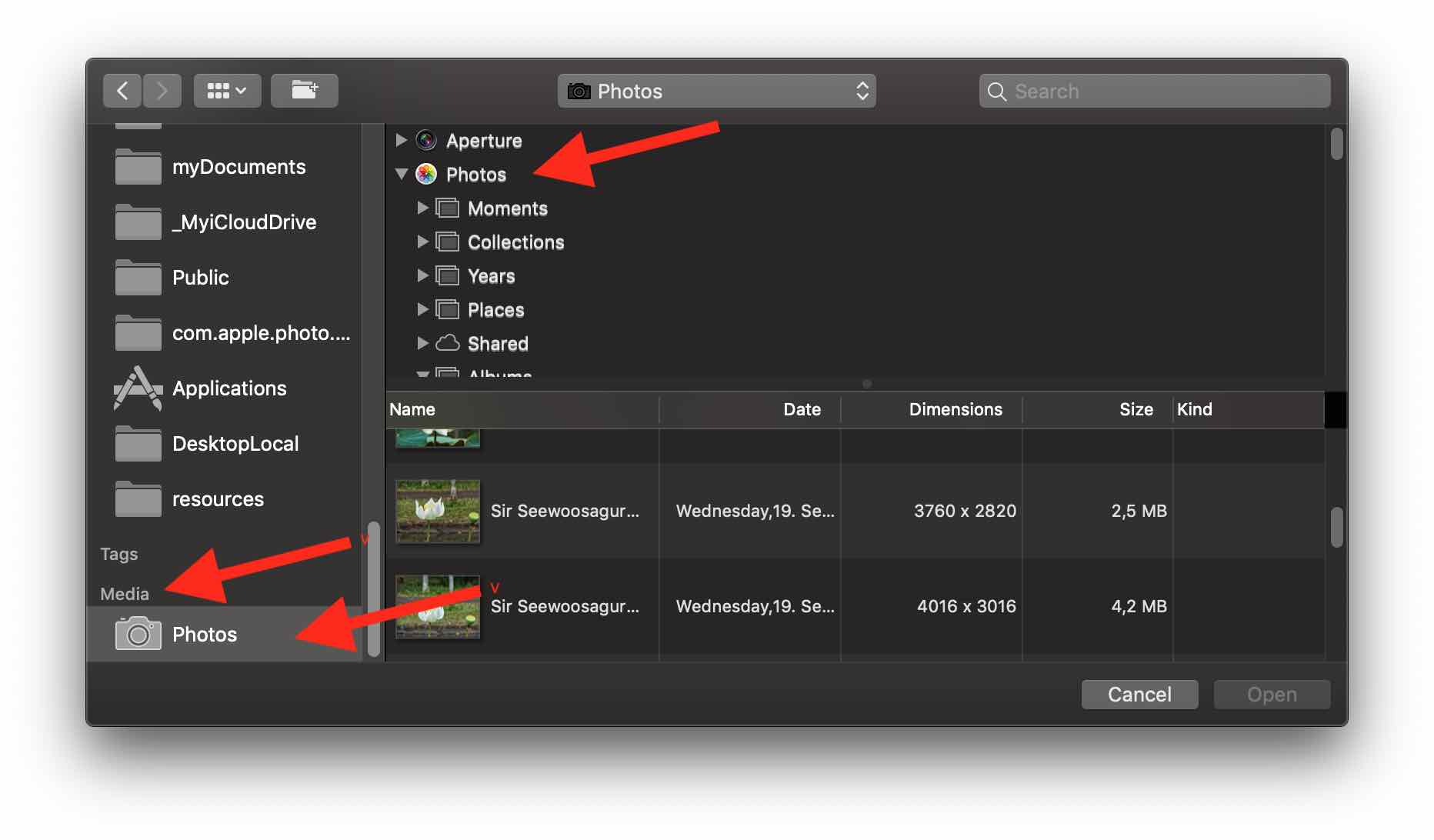Open the Places media group icon
Image resolution: width=1434 pixels, height=840 pixels.
pos(447,309)
